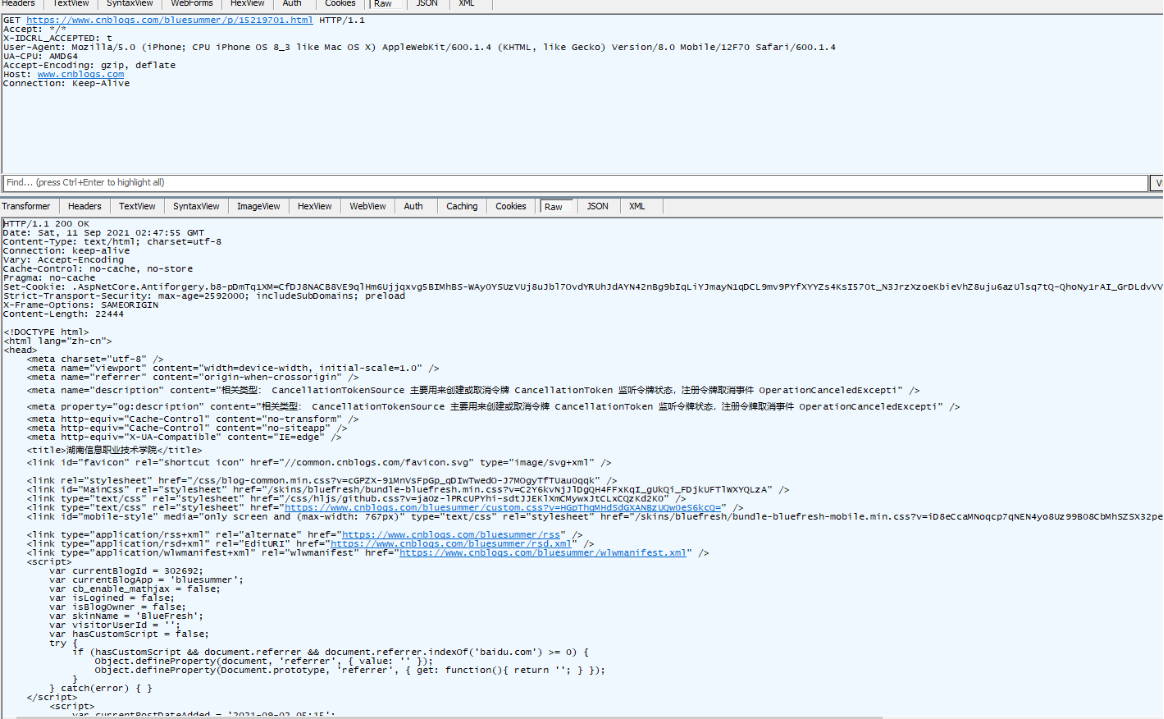
Task: Open the GET request URL 15219701.html link
Action: [169, 20]
